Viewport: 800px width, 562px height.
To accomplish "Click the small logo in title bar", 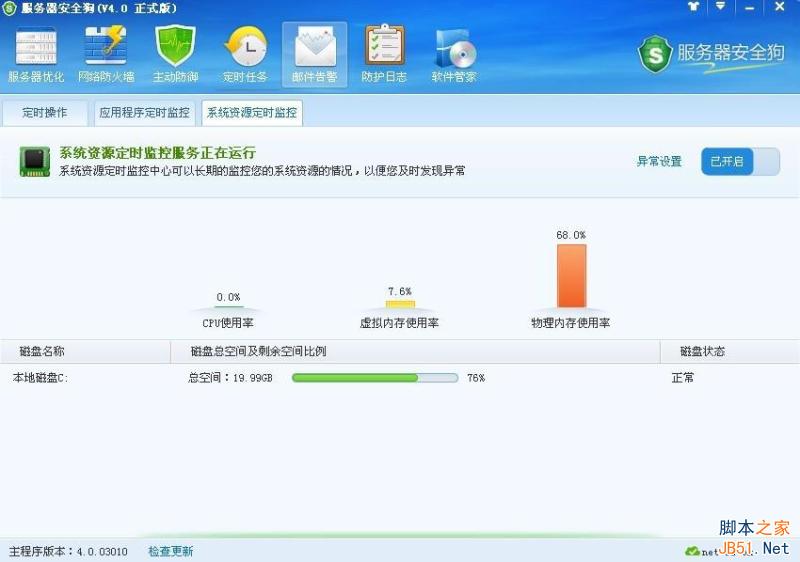I will click(x=9, y=8).
